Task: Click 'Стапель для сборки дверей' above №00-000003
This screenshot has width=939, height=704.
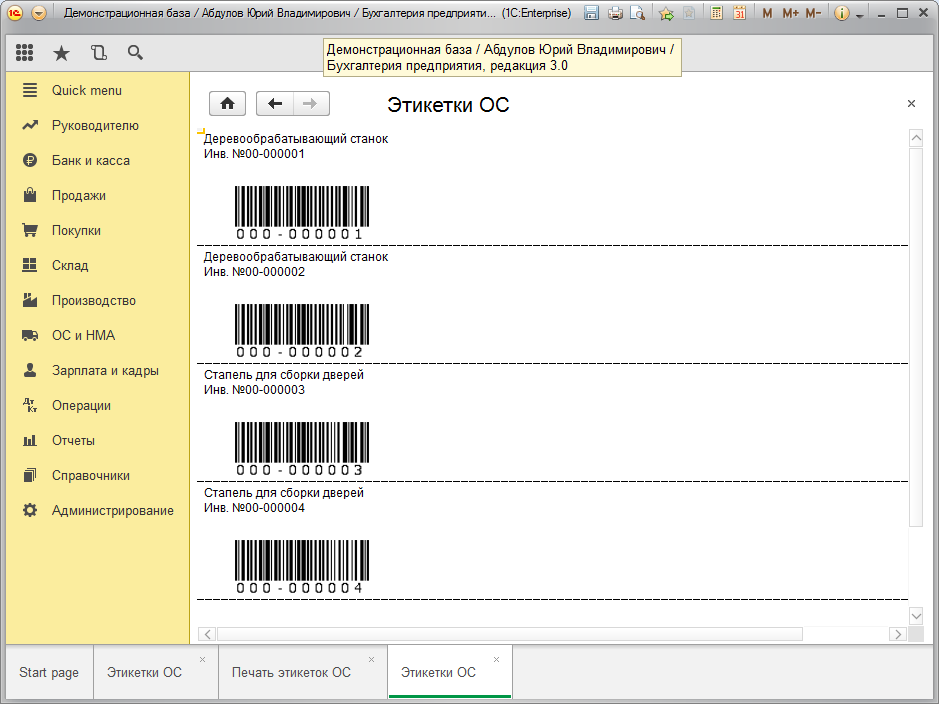Action: tap(284, 375)
